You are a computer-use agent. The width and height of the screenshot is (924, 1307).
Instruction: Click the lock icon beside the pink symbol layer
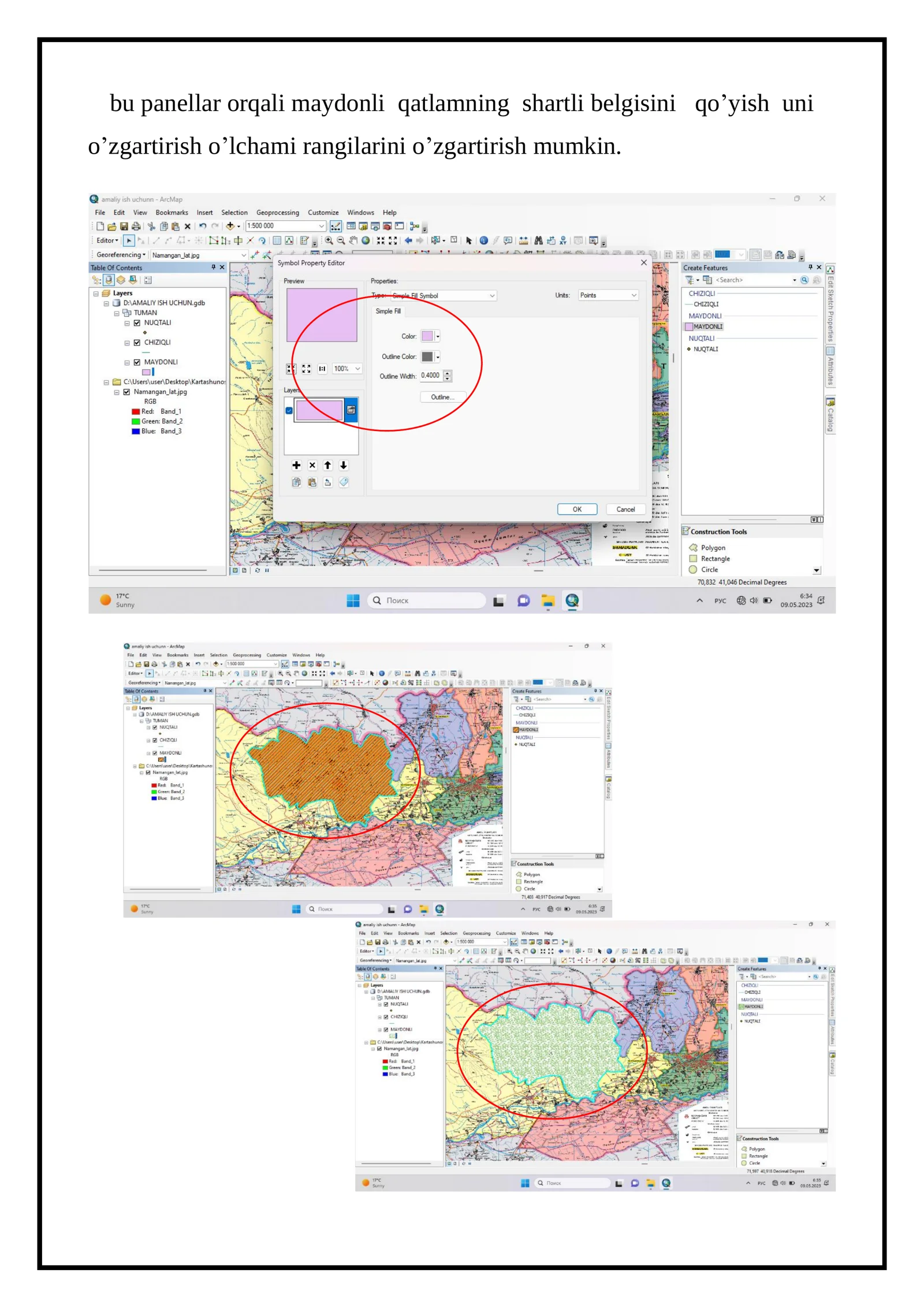351,410
